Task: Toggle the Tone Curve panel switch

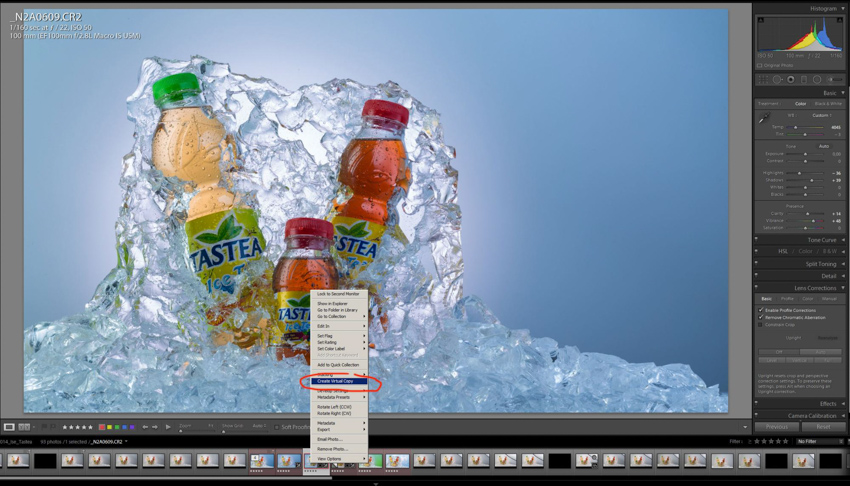Action: point(757,239)
